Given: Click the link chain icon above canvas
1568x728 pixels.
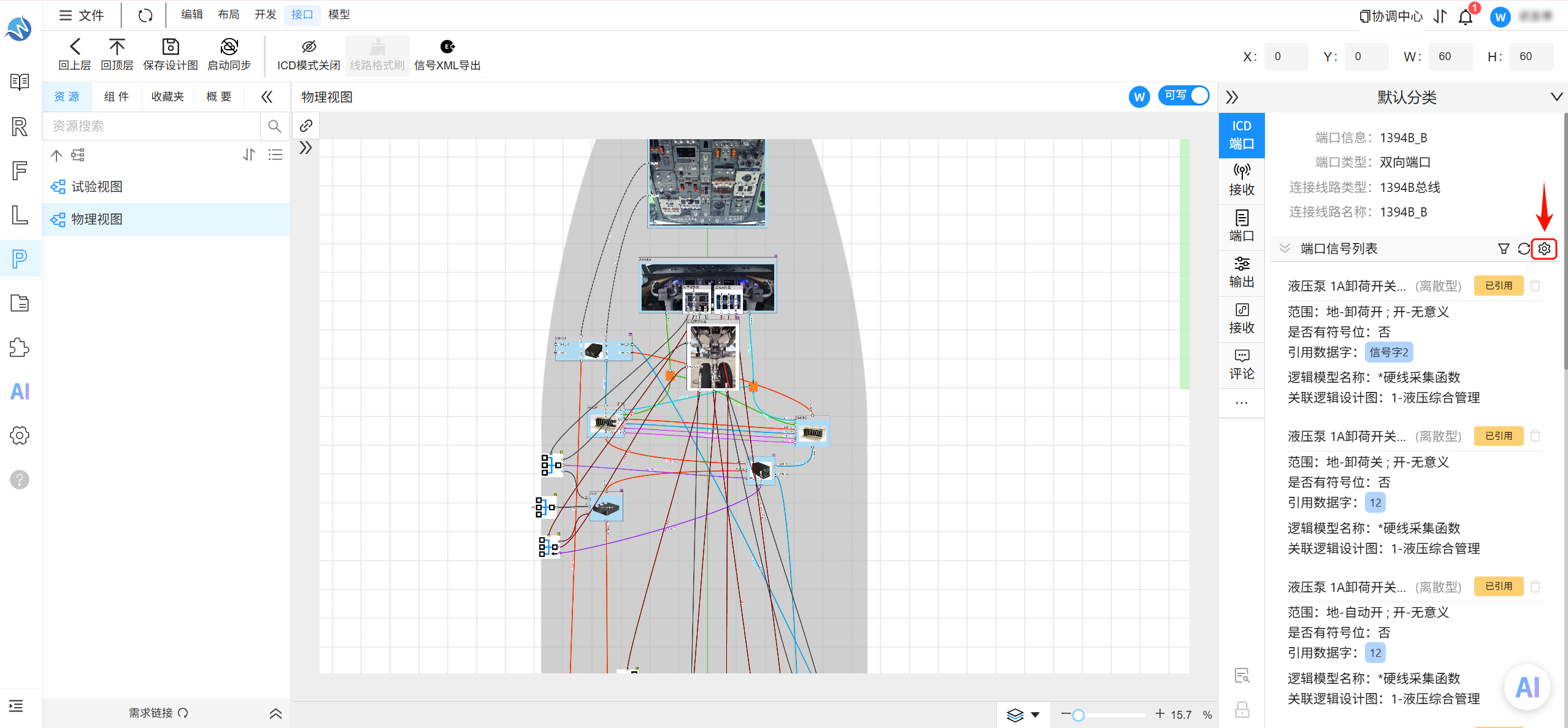Looking at the screenshot, I should click(x=306, y=126).
